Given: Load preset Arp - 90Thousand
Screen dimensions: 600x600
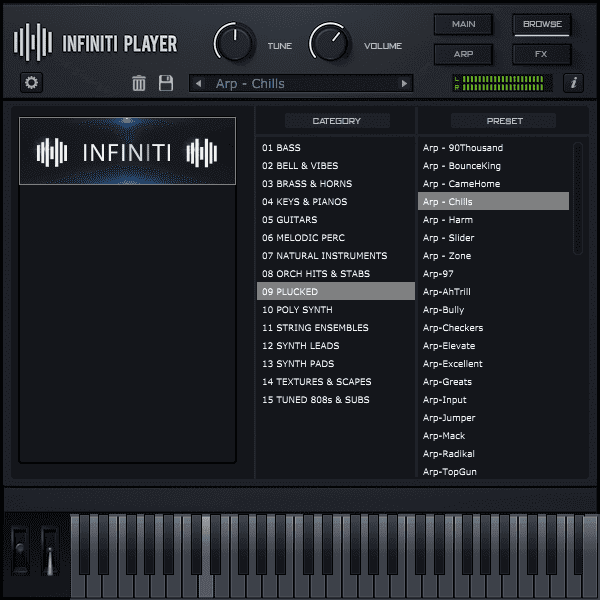Looking at the screenshot, I should coord(494,148).
